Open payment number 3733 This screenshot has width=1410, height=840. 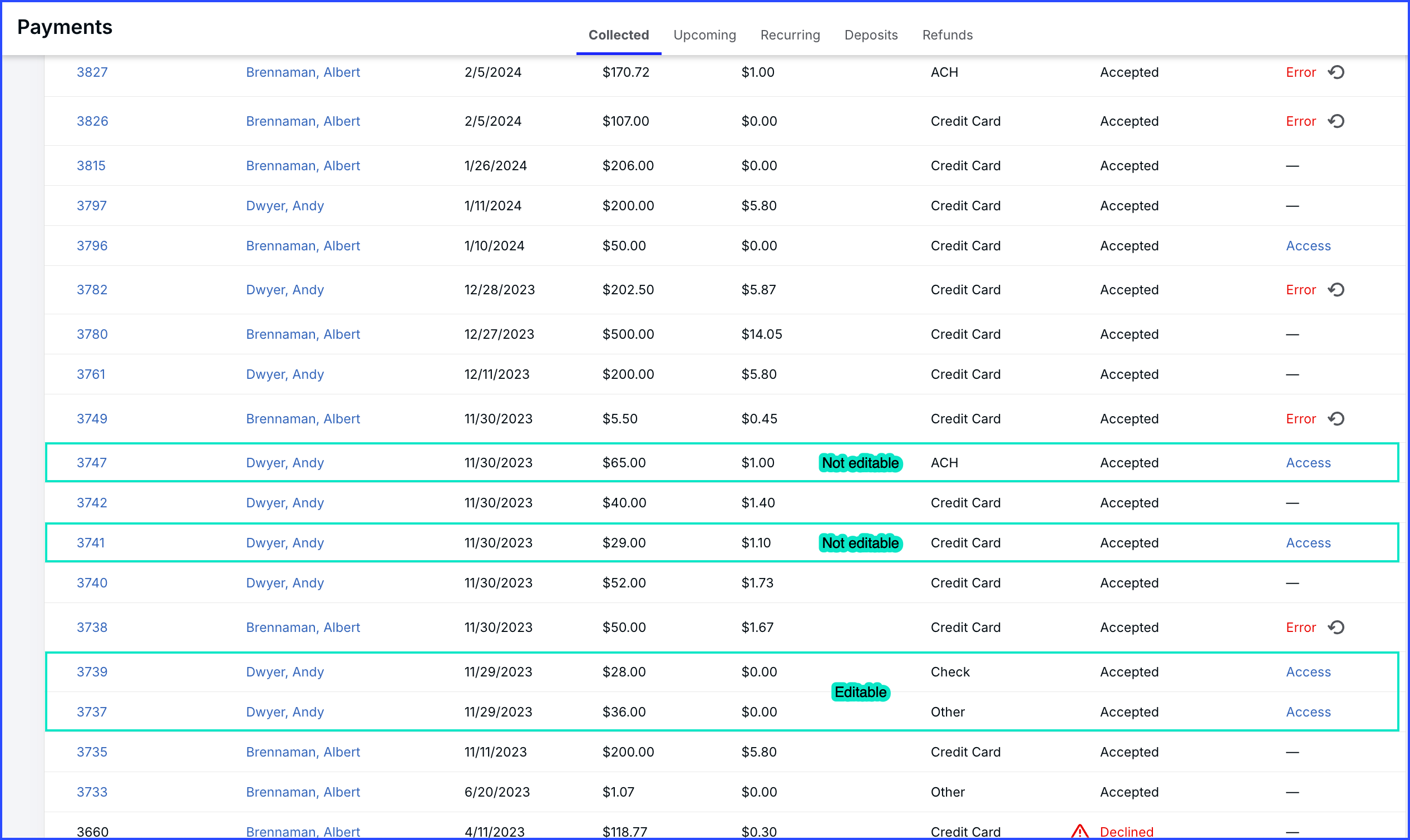[x=92, y=793]
